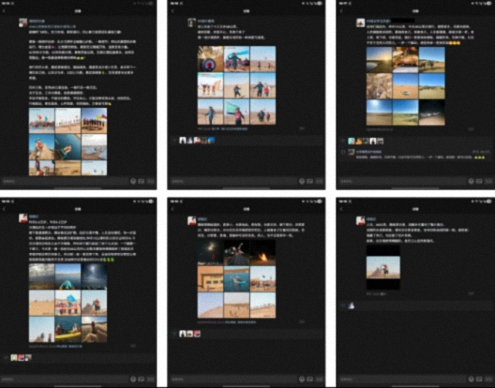This screenshot has height=388, width=495.
Task: Open the sun in dark sky thumbnail of the kayak post
Action: coord(94,276)
